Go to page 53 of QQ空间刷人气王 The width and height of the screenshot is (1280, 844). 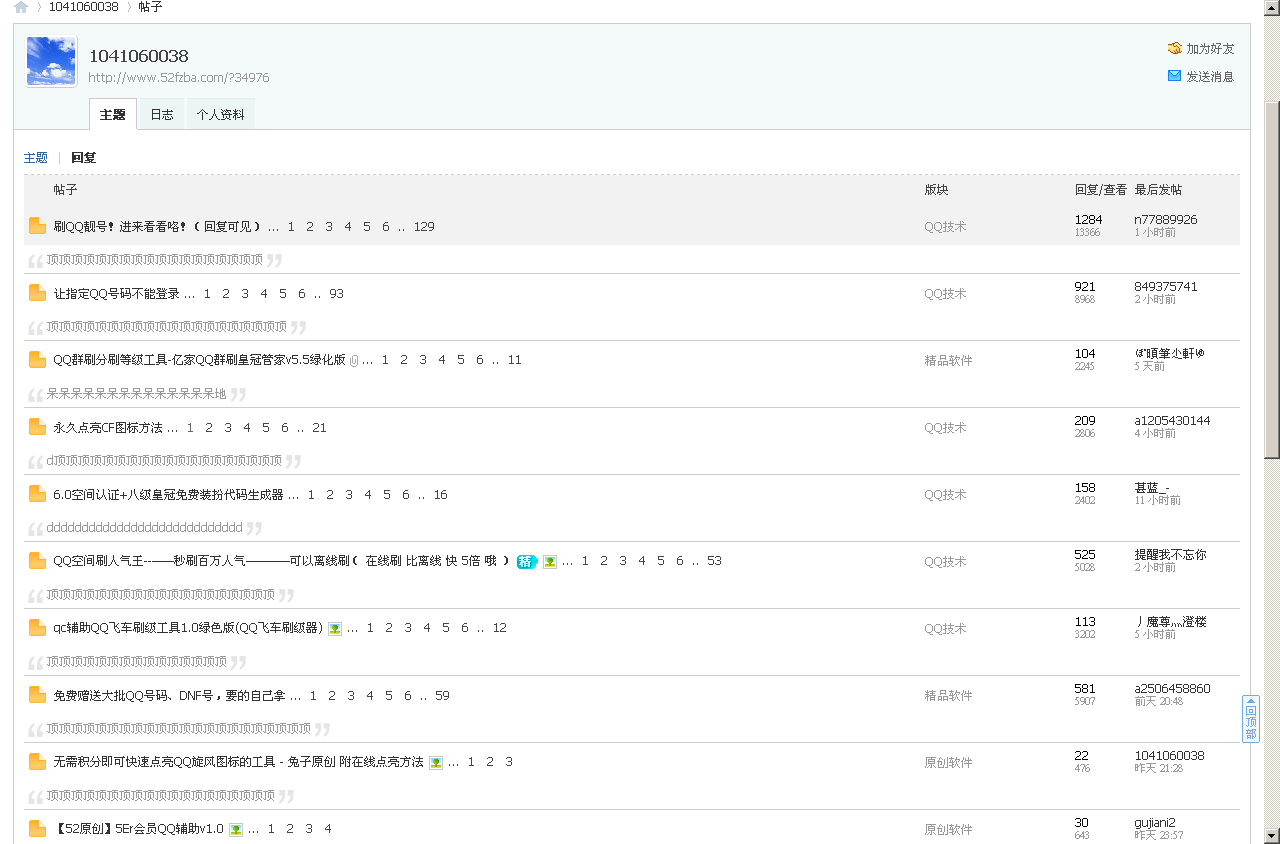[x=714, y=561]
